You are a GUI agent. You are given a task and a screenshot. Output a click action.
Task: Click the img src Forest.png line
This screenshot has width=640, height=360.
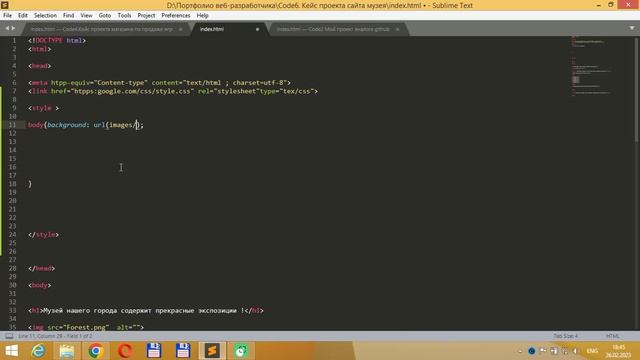coord(86,327)
